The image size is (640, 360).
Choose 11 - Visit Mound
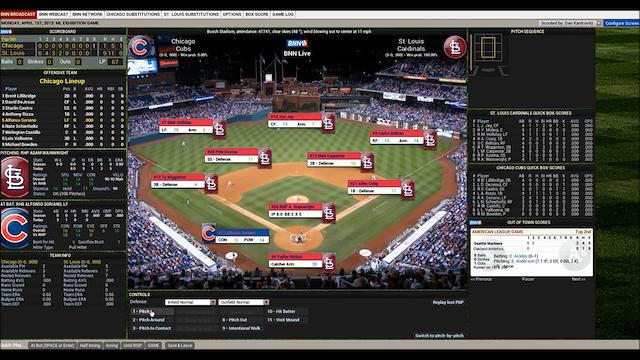click(x=287, y=320)
